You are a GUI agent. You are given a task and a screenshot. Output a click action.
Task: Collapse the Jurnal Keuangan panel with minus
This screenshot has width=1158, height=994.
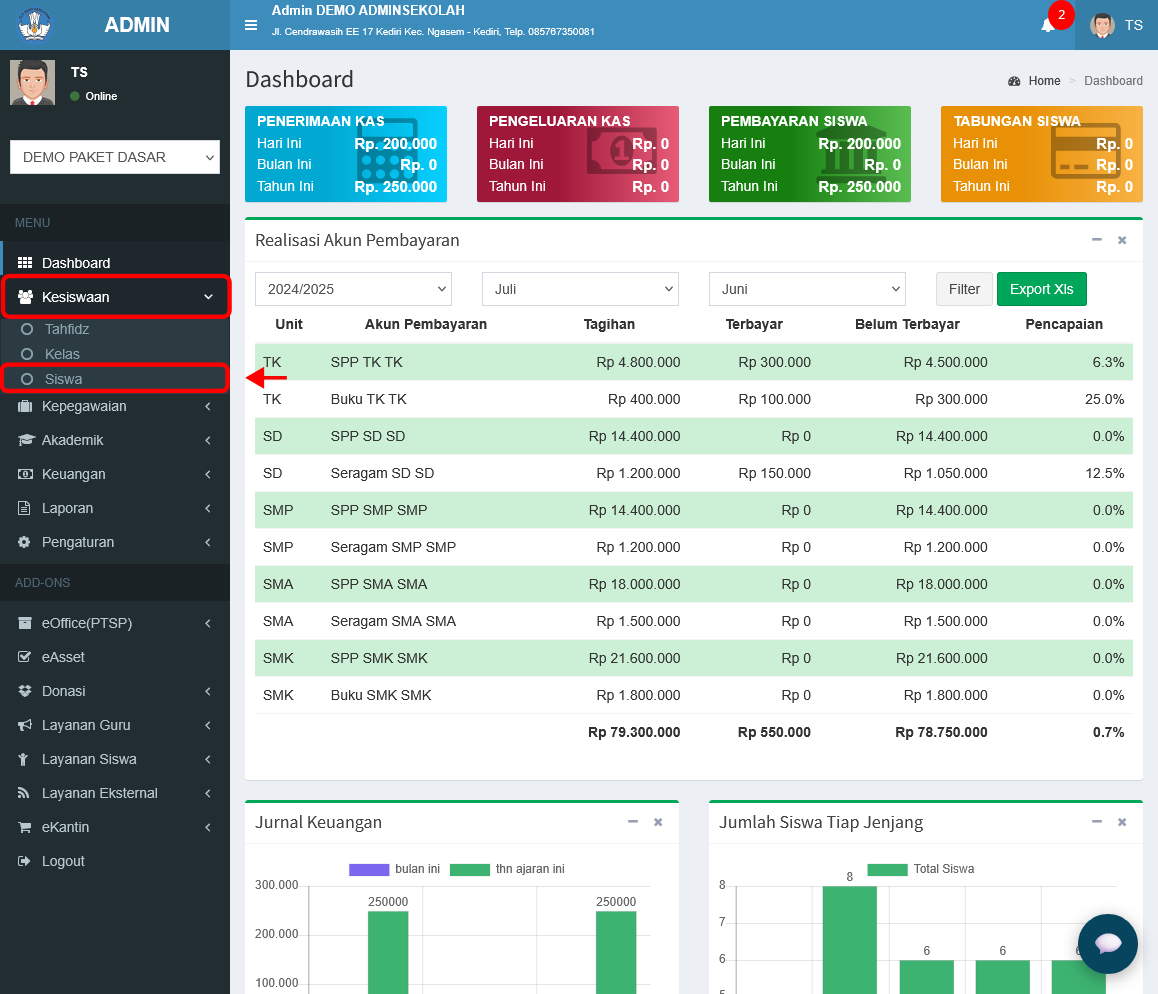(x=633, y=822)
